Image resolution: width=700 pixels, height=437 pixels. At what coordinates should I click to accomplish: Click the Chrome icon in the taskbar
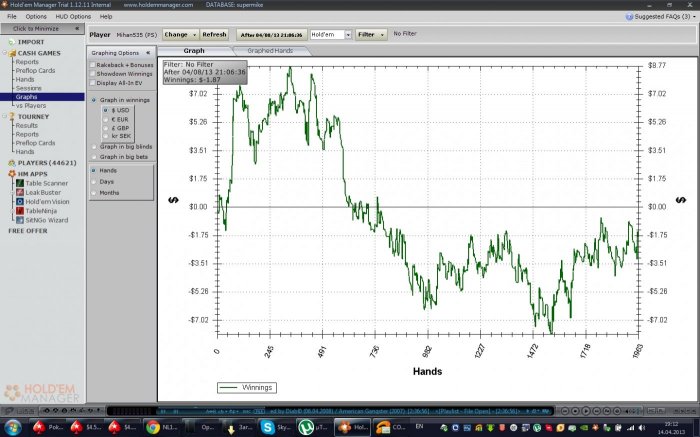pyautogui.click(x=152, y=427)
